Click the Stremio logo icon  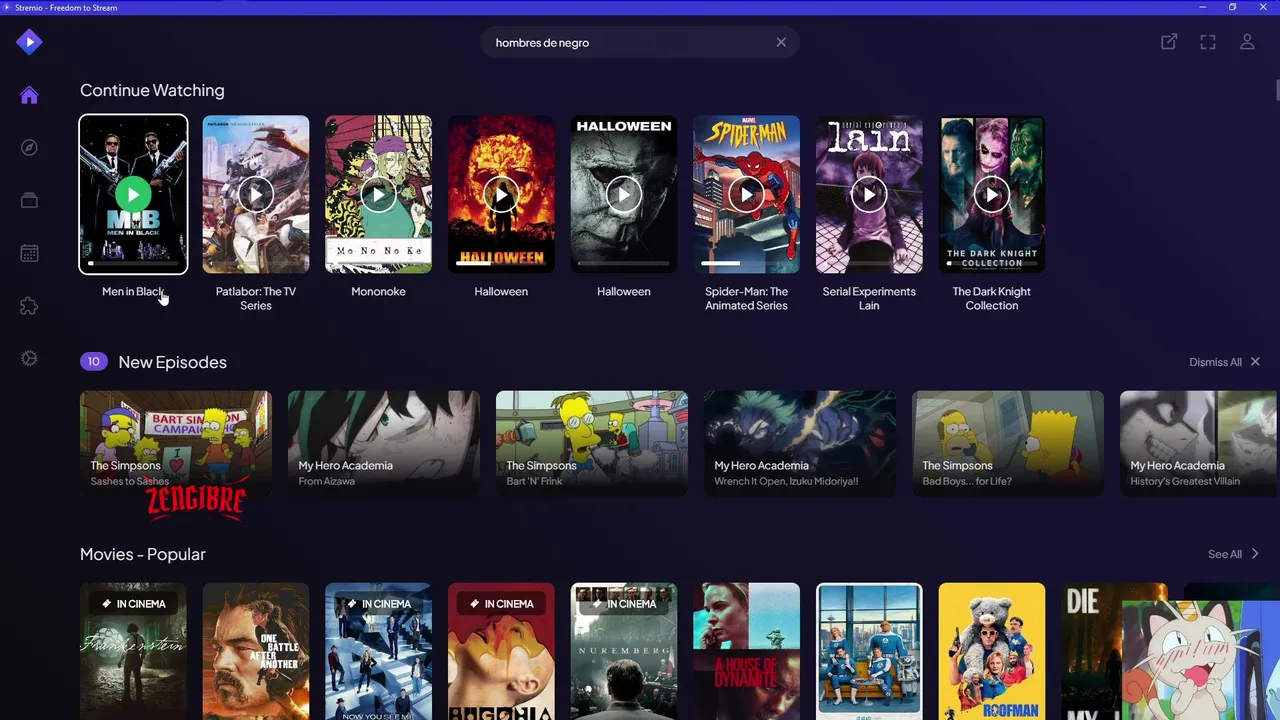[29, 42]
